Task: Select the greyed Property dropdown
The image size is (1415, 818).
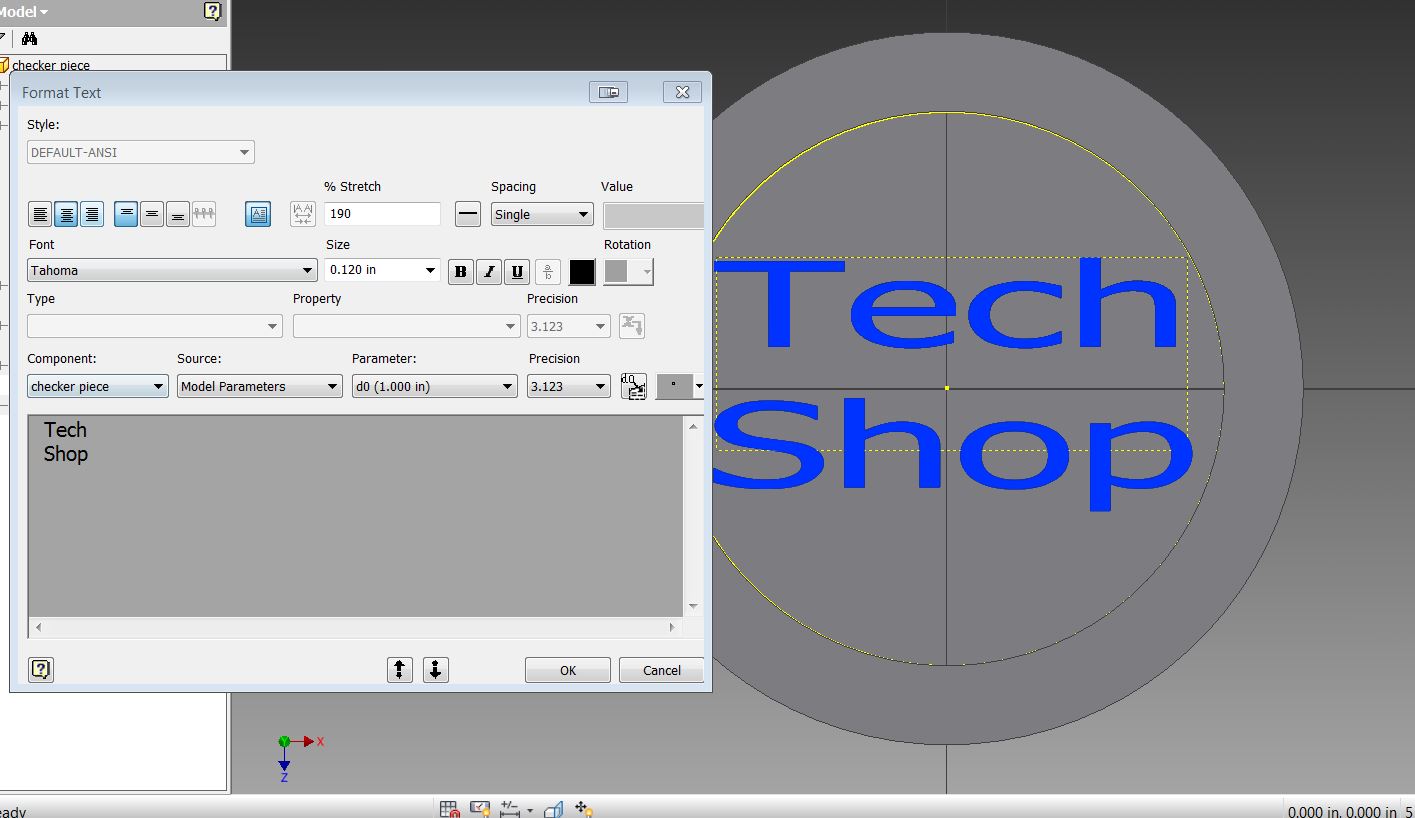Action: pos(406,326)
